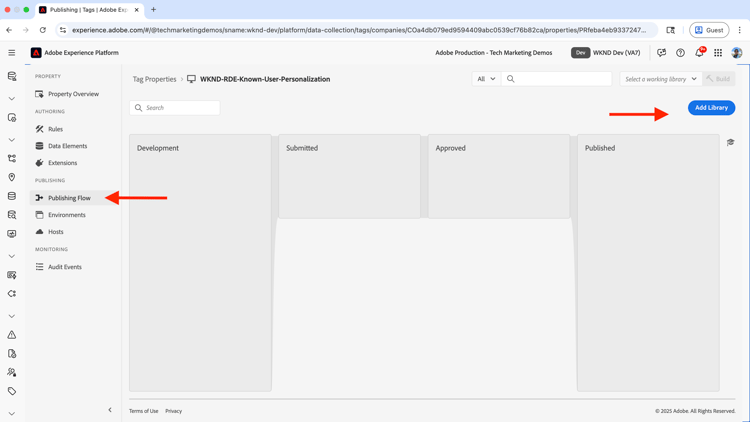Click the Build button
This screenshot has width=750, height=422.
click(x=718, y=79)
